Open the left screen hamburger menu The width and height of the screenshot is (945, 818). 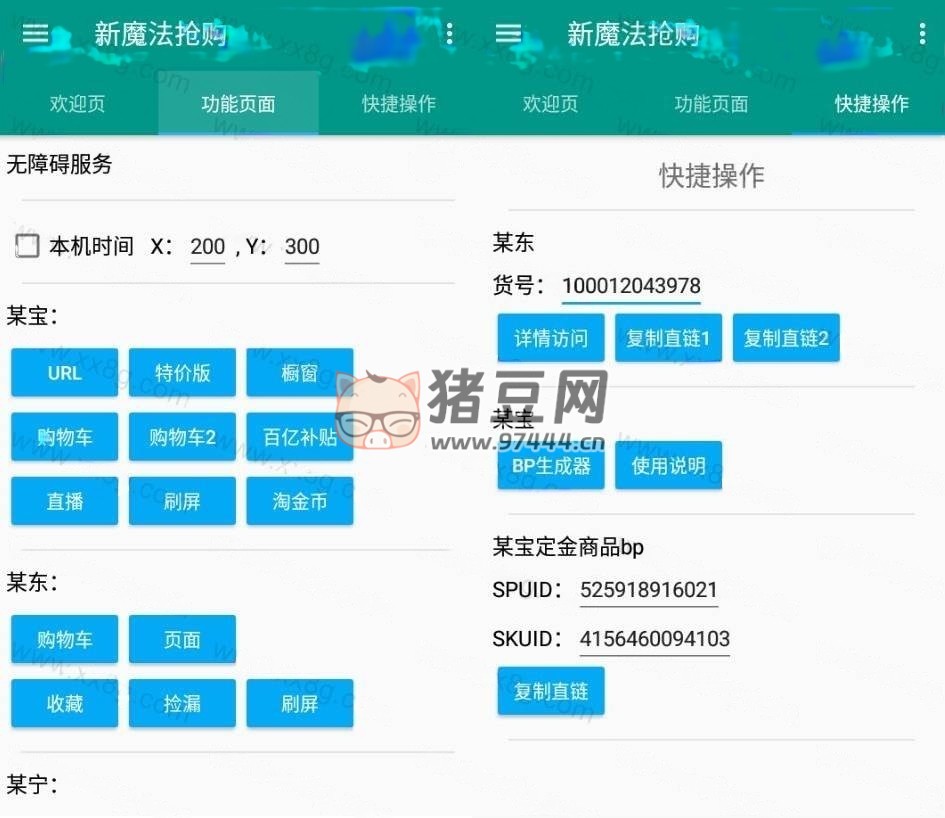coord(36,34)
